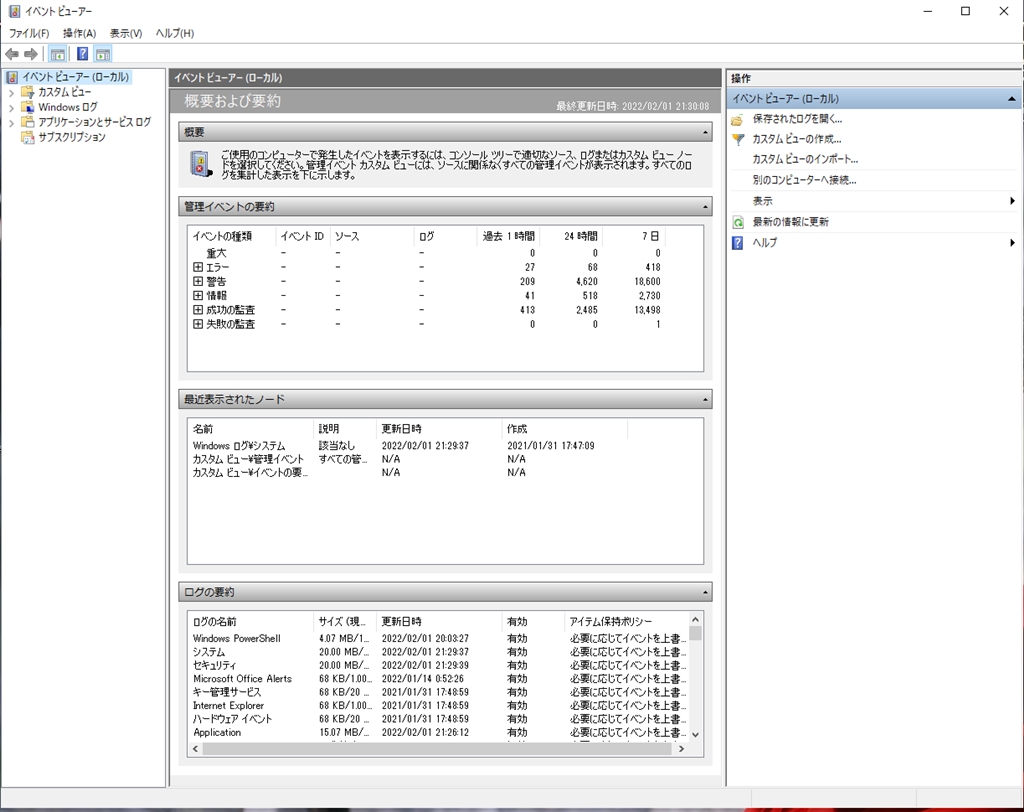
Task: Open the 操作(A) menu
Action: [x=79, y=33]
